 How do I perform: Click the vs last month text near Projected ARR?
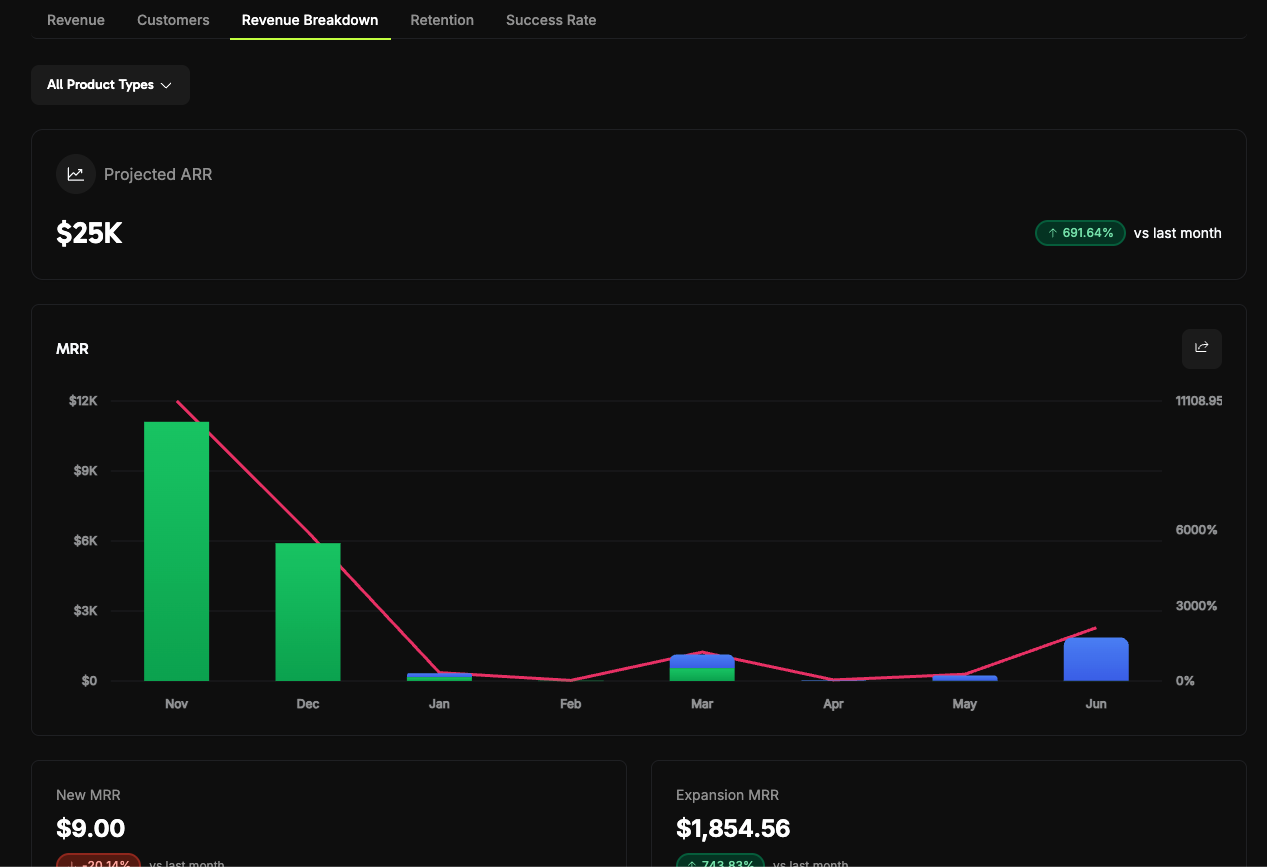(x=1177, y=232)
